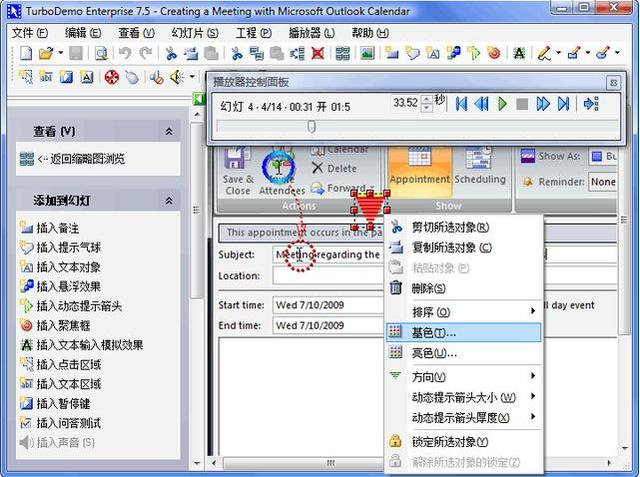This screenshot has height=477, width=640.
Task: Choose 复制所选对象 (C) from context menu
Action: point(463,248)
